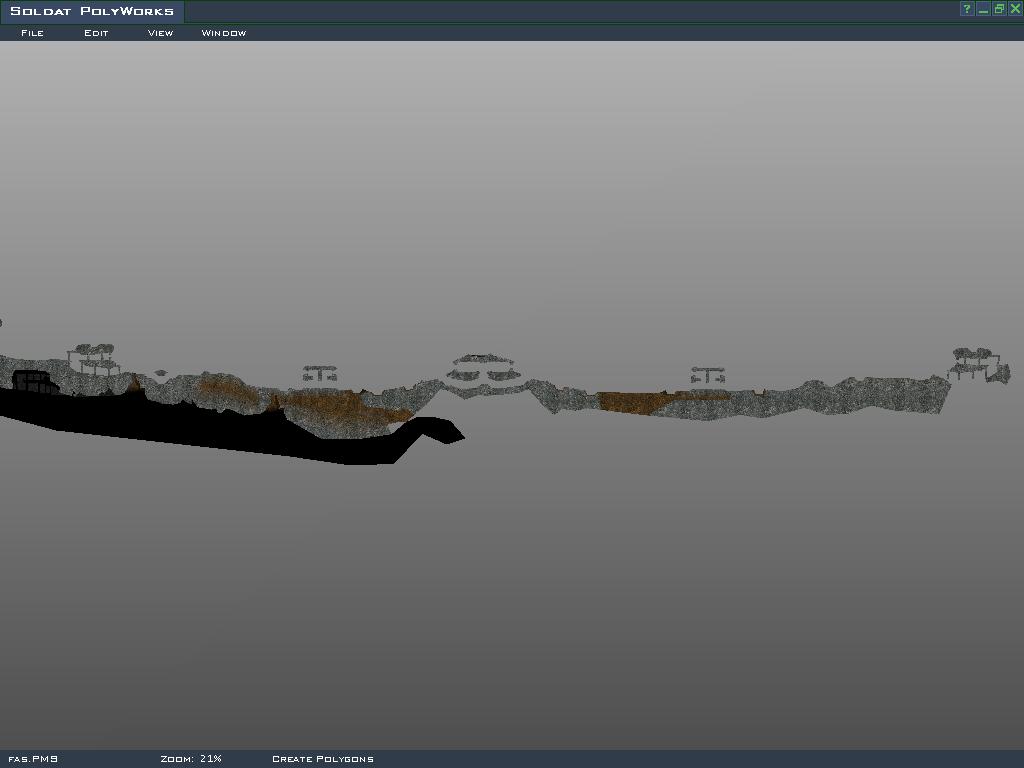Minimize the PolyWorks window
1024x768 pixels.
pyautogui.click(x=983, y=9)
